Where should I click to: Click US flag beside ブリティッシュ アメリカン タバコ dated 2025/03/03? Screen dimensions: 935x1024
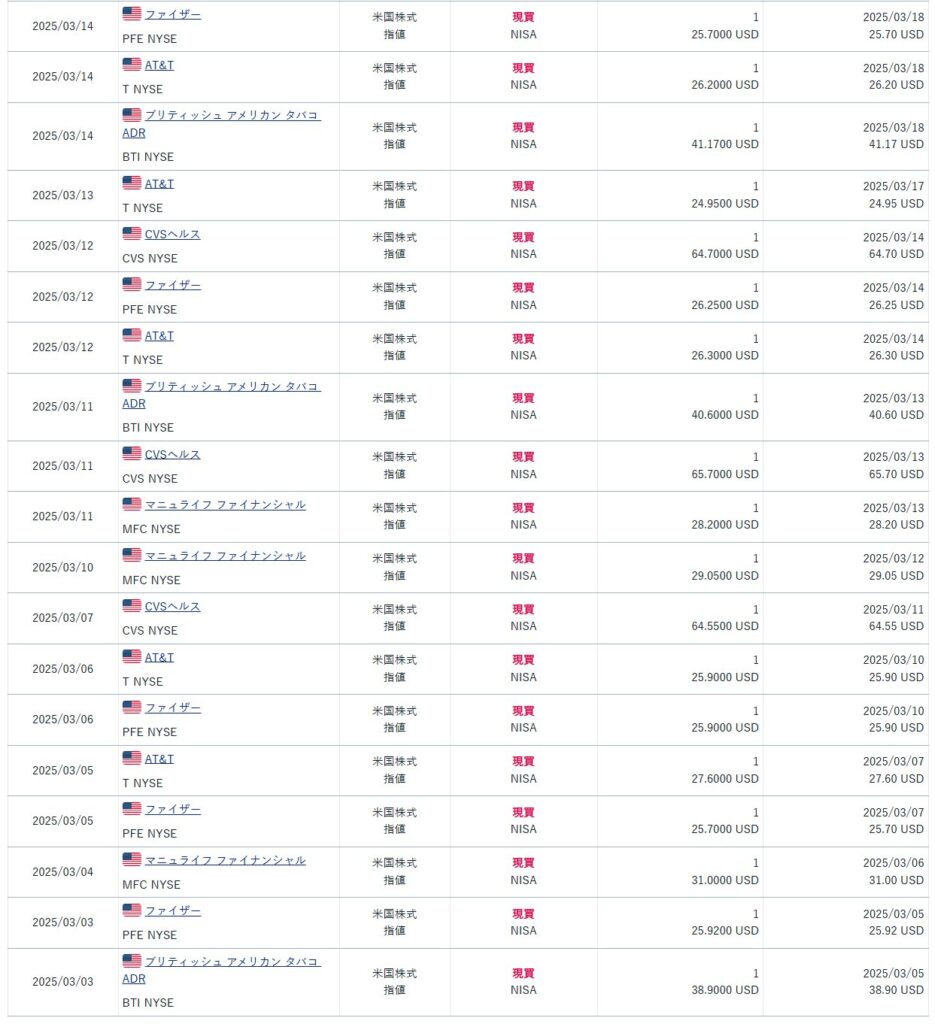tap(131, 961)
